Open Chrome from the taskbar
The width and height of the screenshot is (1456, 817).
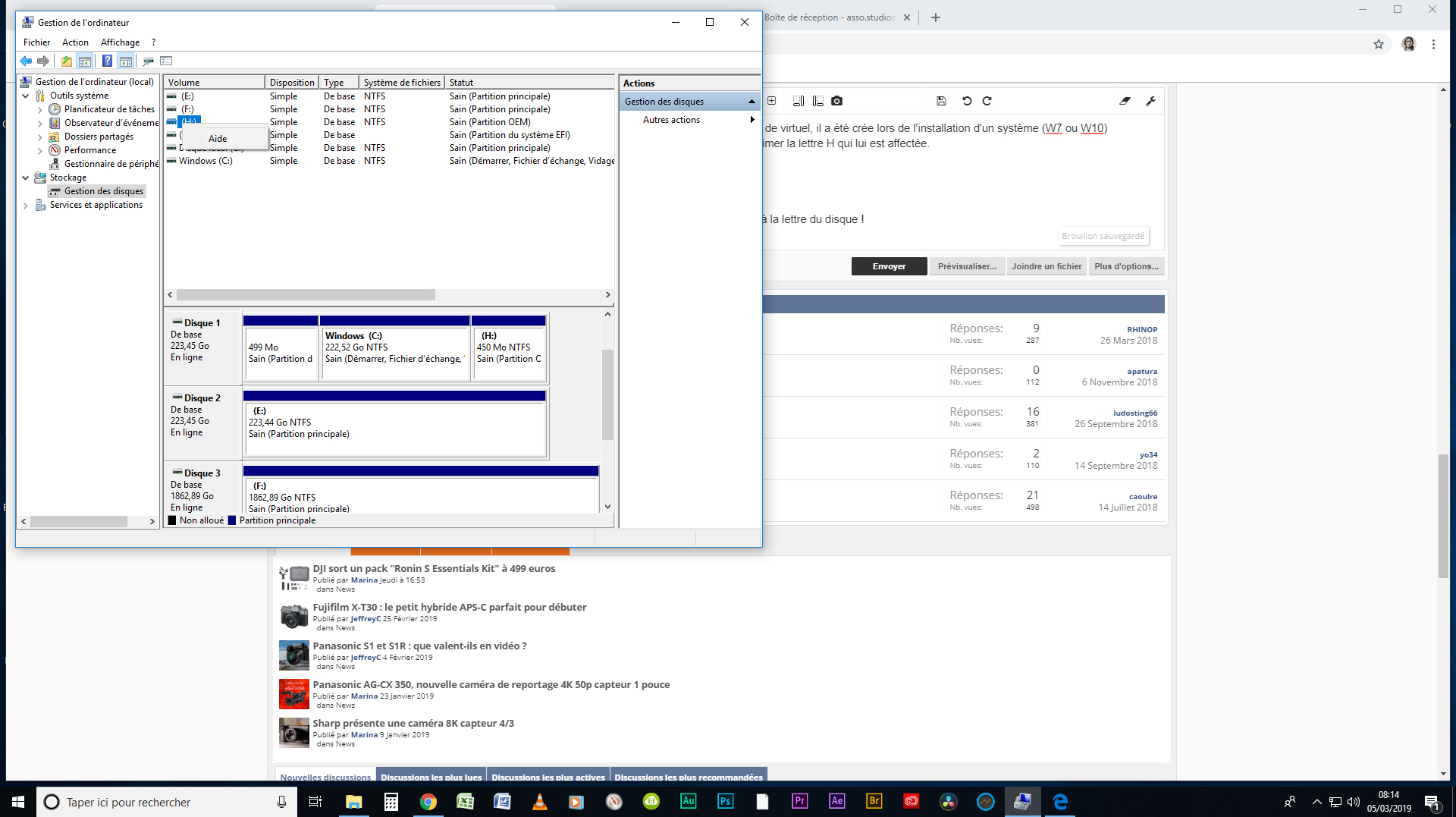[428, 802]
